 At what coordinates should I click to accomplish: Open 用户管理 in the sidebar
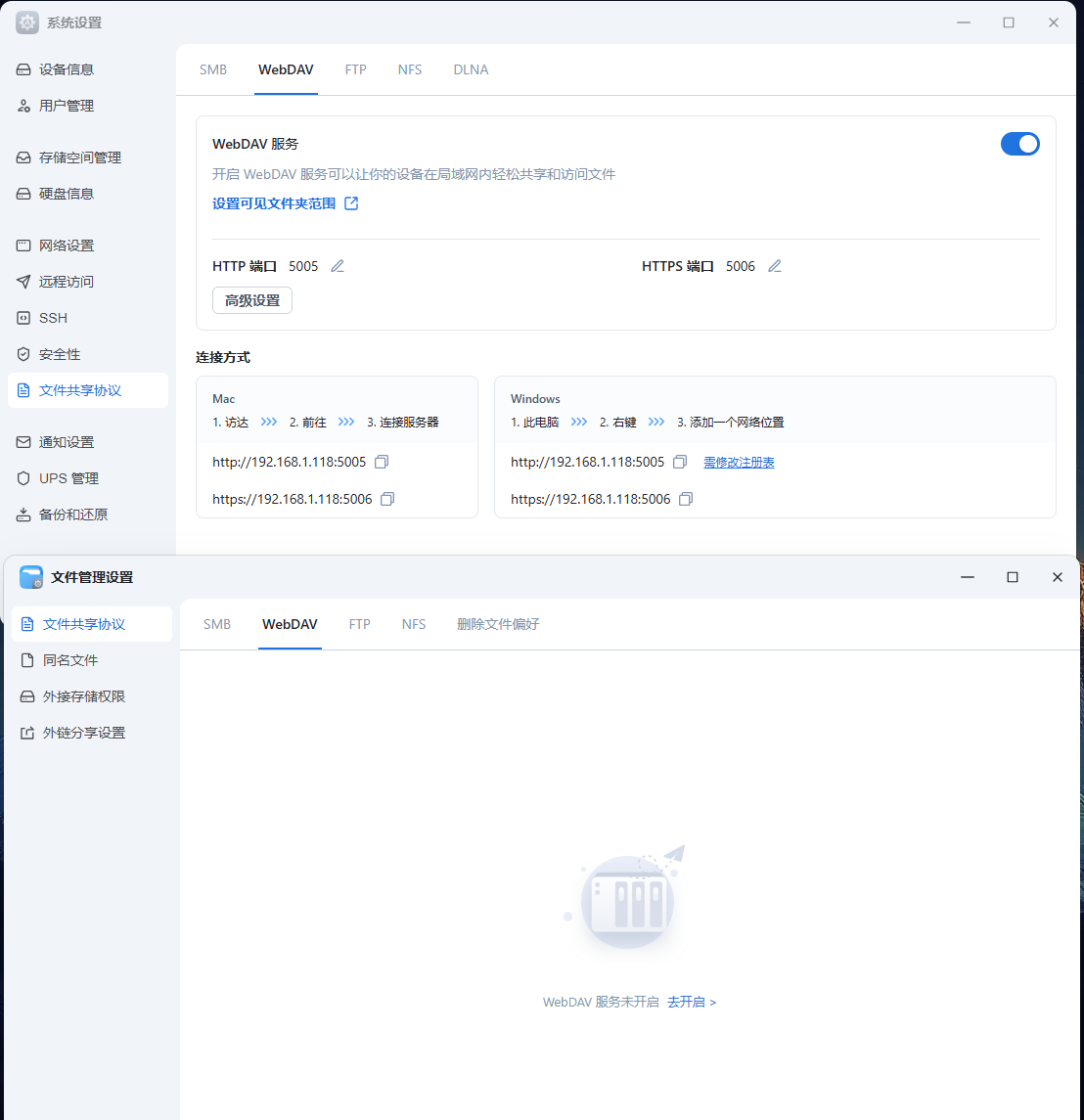click(x=88, y=106)
